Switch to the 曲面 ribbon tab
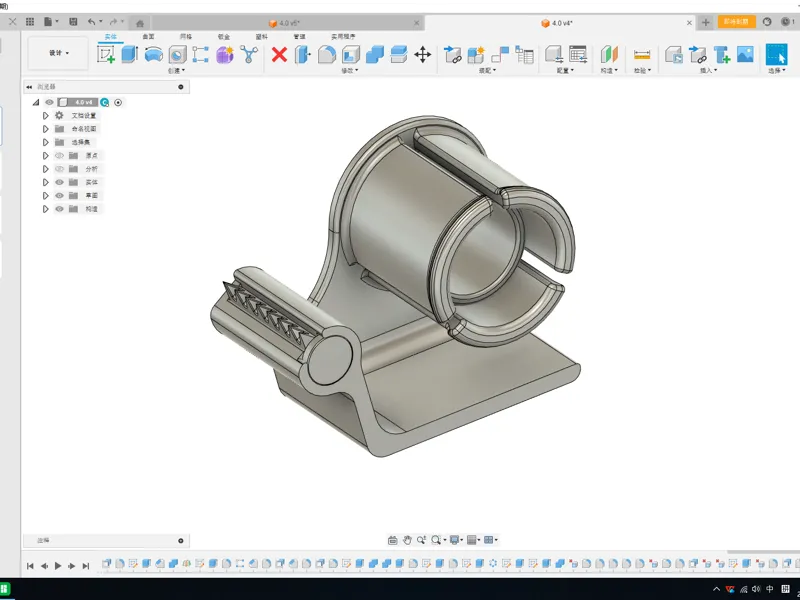Image resolution: width=800 pixels, height=600 pixels. pos(148,37)
